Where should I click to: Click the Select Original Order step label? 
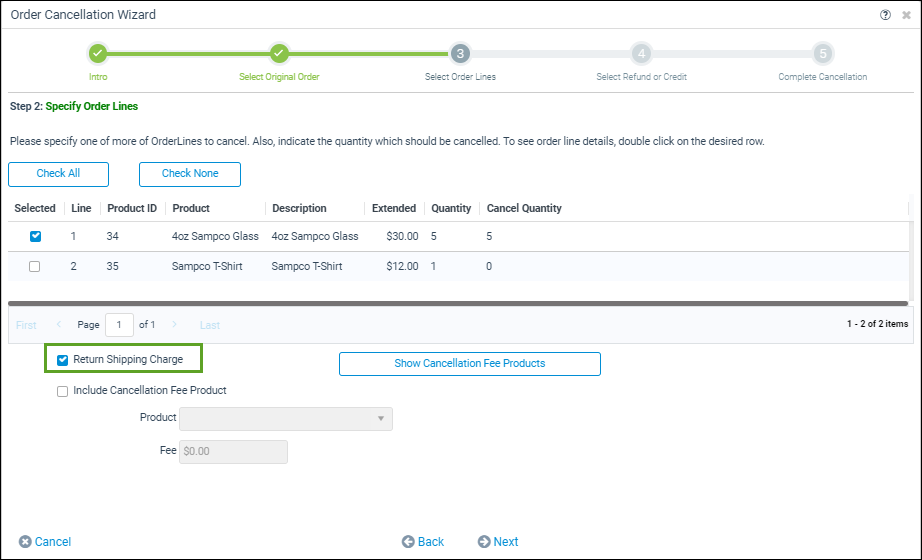pyautogui.click(x=279, y=77)
